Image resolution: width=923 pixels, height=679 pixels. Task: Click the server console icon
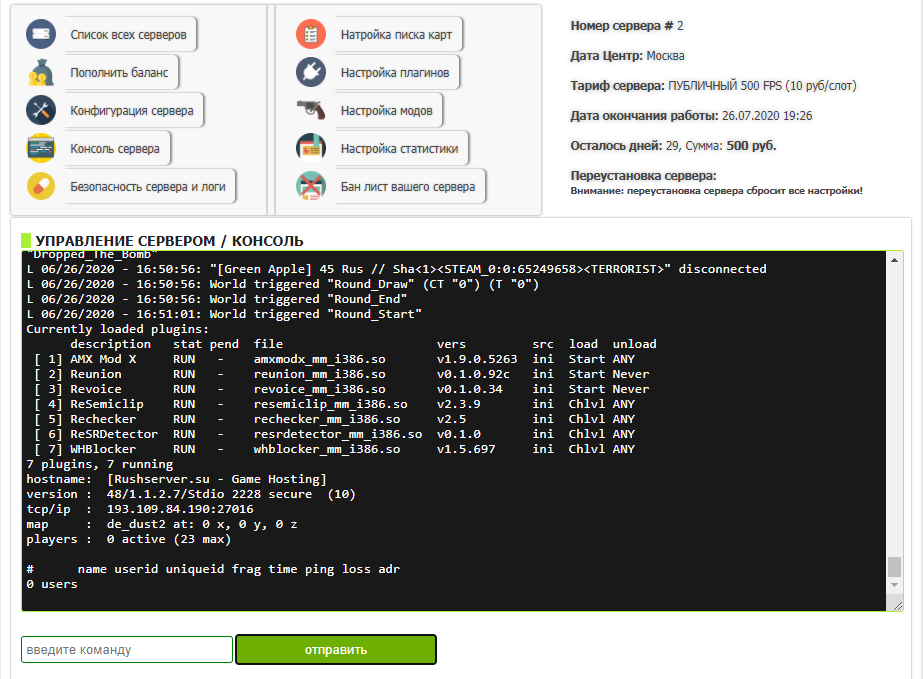coord(41,148)
